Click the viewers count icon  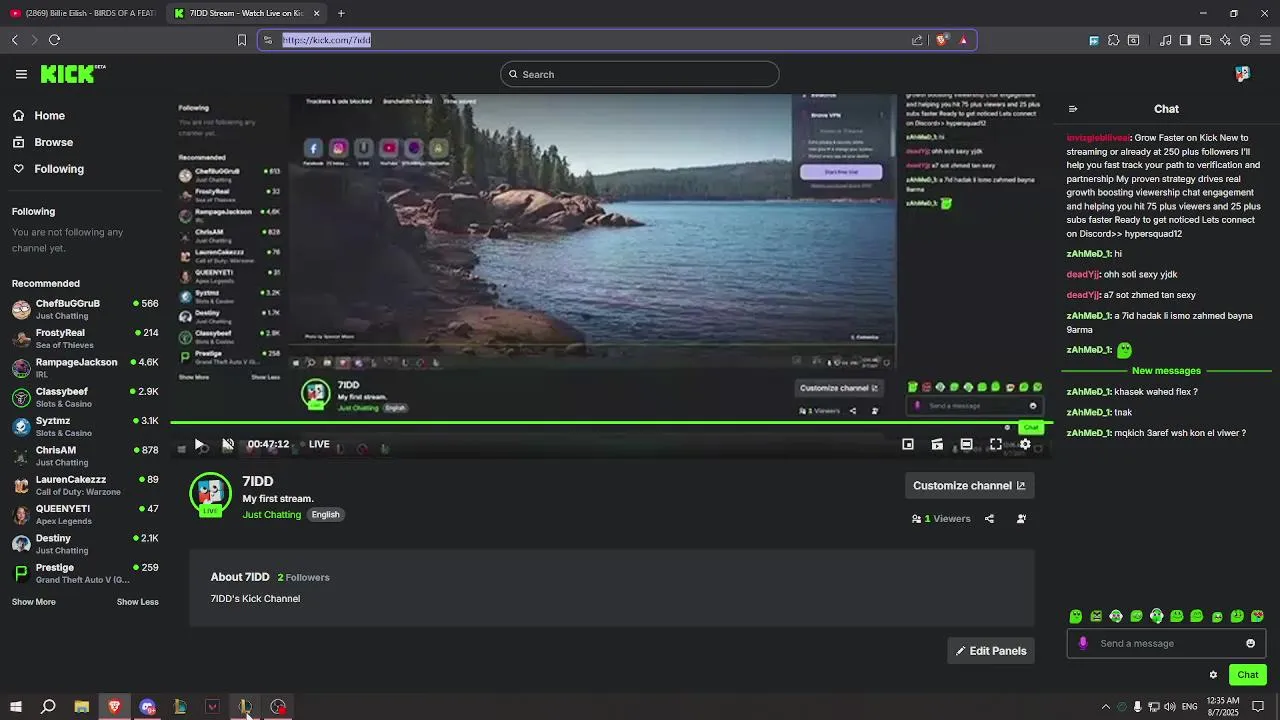tap(916, 519)
